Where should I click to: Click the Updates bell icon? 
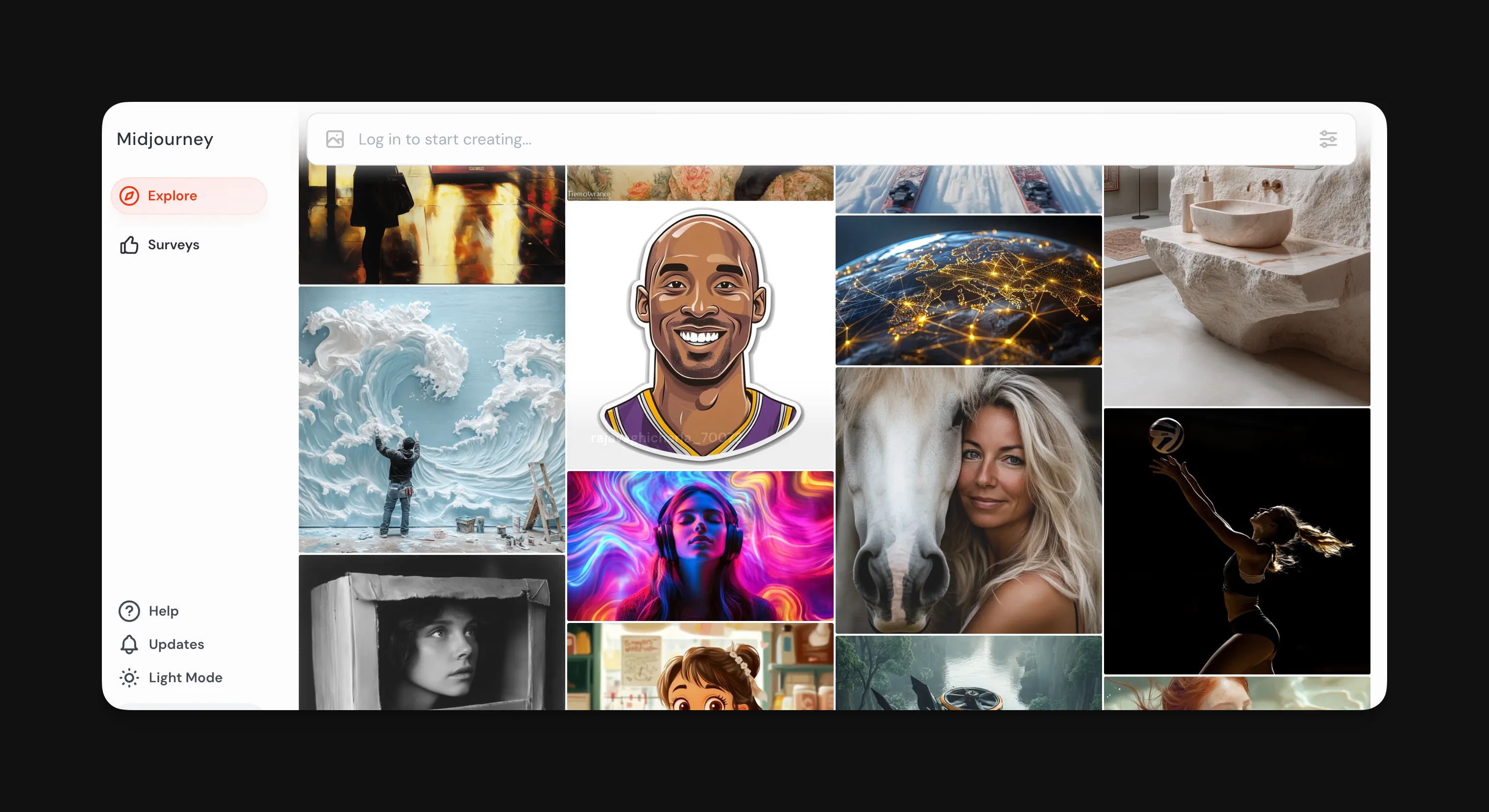(129, 644)
